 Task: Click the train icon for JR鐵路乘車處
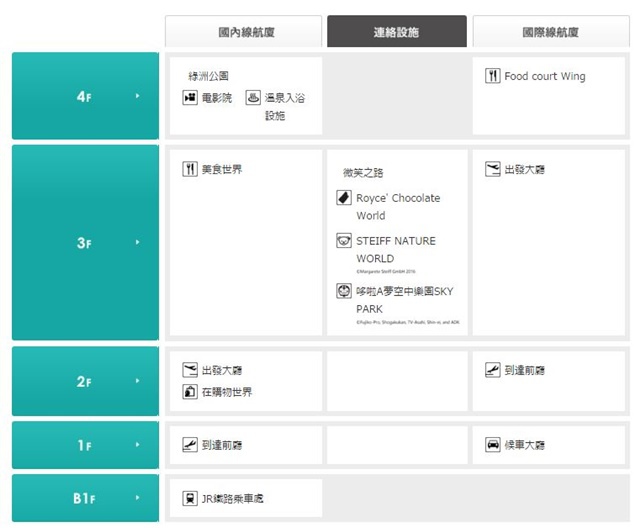click(190, 498)
